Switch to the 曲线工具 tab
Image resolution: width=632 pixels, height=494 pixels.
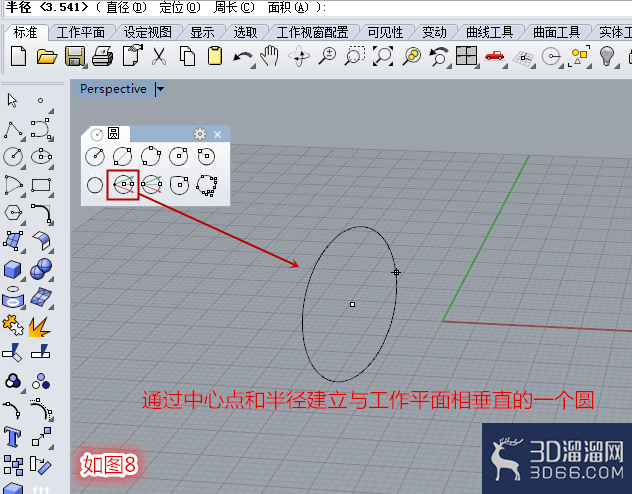point(490,32)
